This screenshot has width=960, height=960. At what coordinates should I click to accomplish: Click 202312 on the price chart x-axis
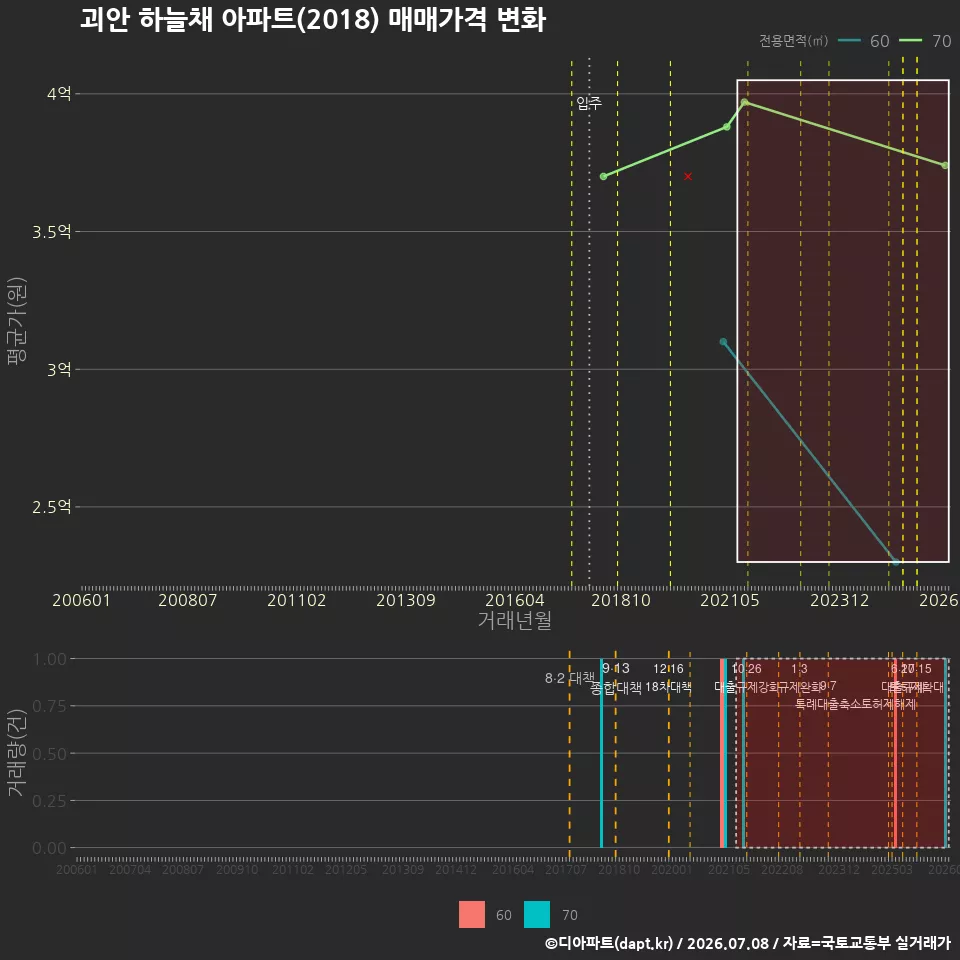[x=840, y=600]
